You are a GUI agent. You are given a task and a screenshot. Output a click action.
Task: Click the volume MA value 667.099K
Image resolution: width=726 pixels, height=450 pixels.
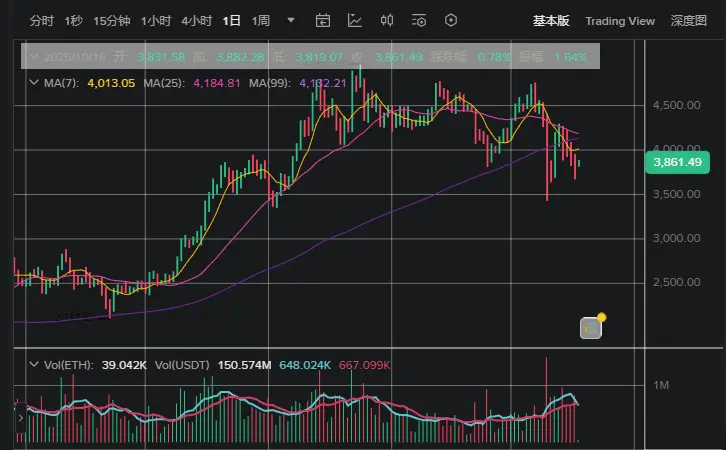(x=365, y=365)
